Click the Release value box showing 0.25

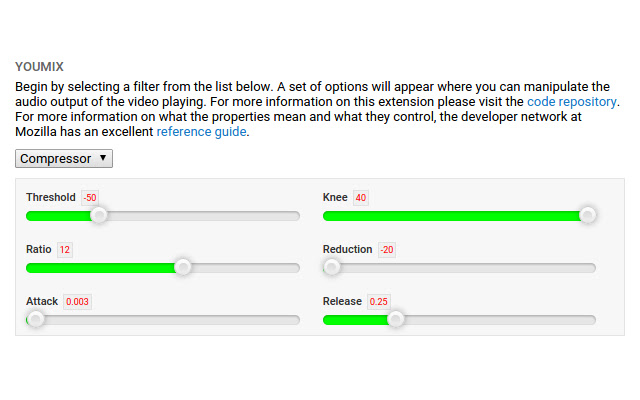click(379, 302)
